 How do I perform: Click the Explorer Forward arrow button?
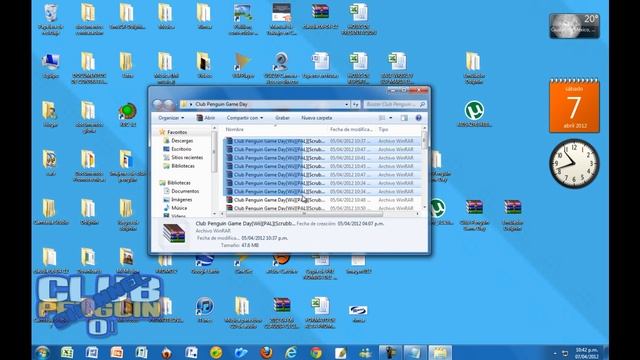tap(169, 104)
